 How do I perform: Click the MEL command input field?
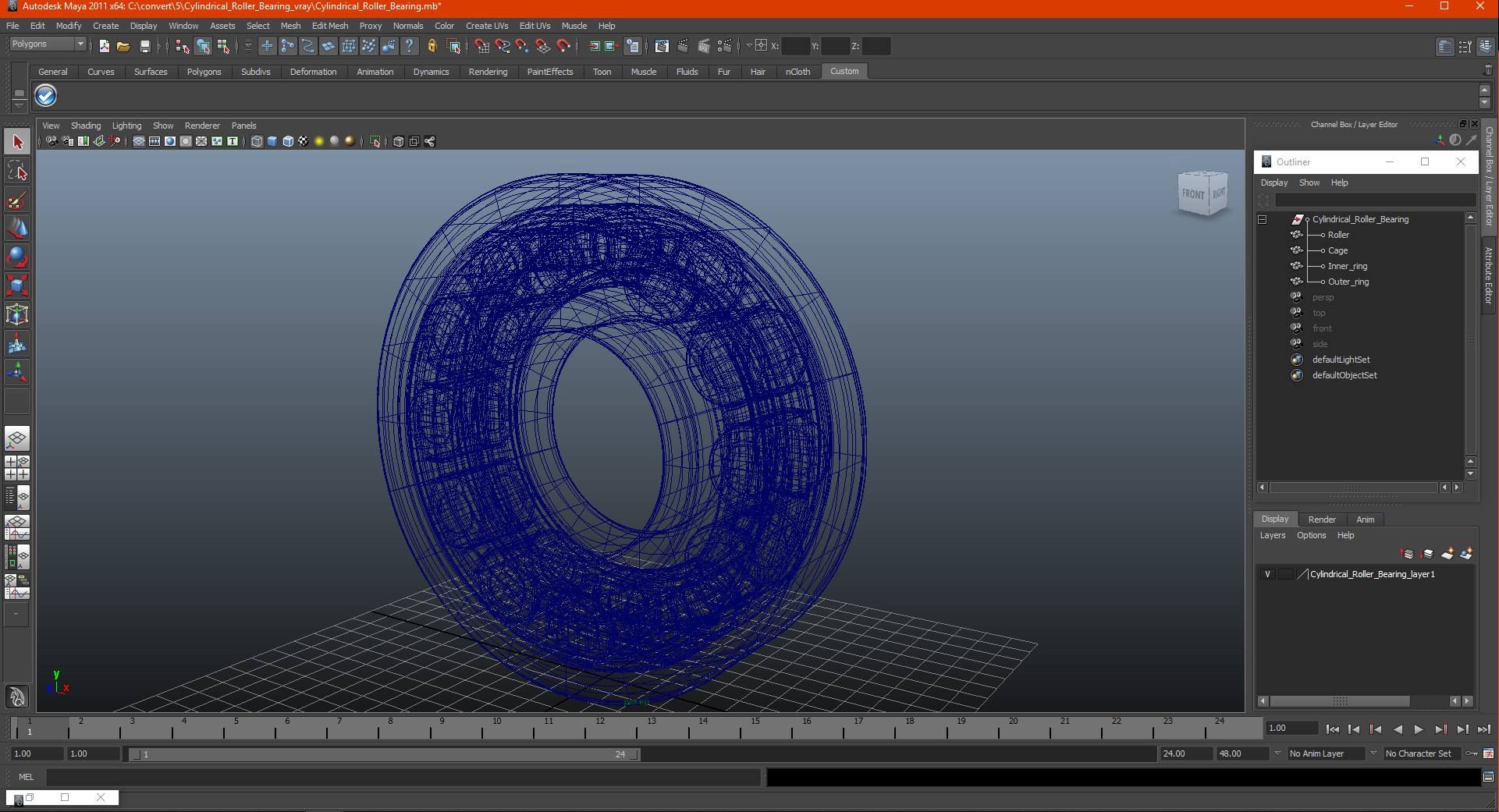[x=403, y=777]
